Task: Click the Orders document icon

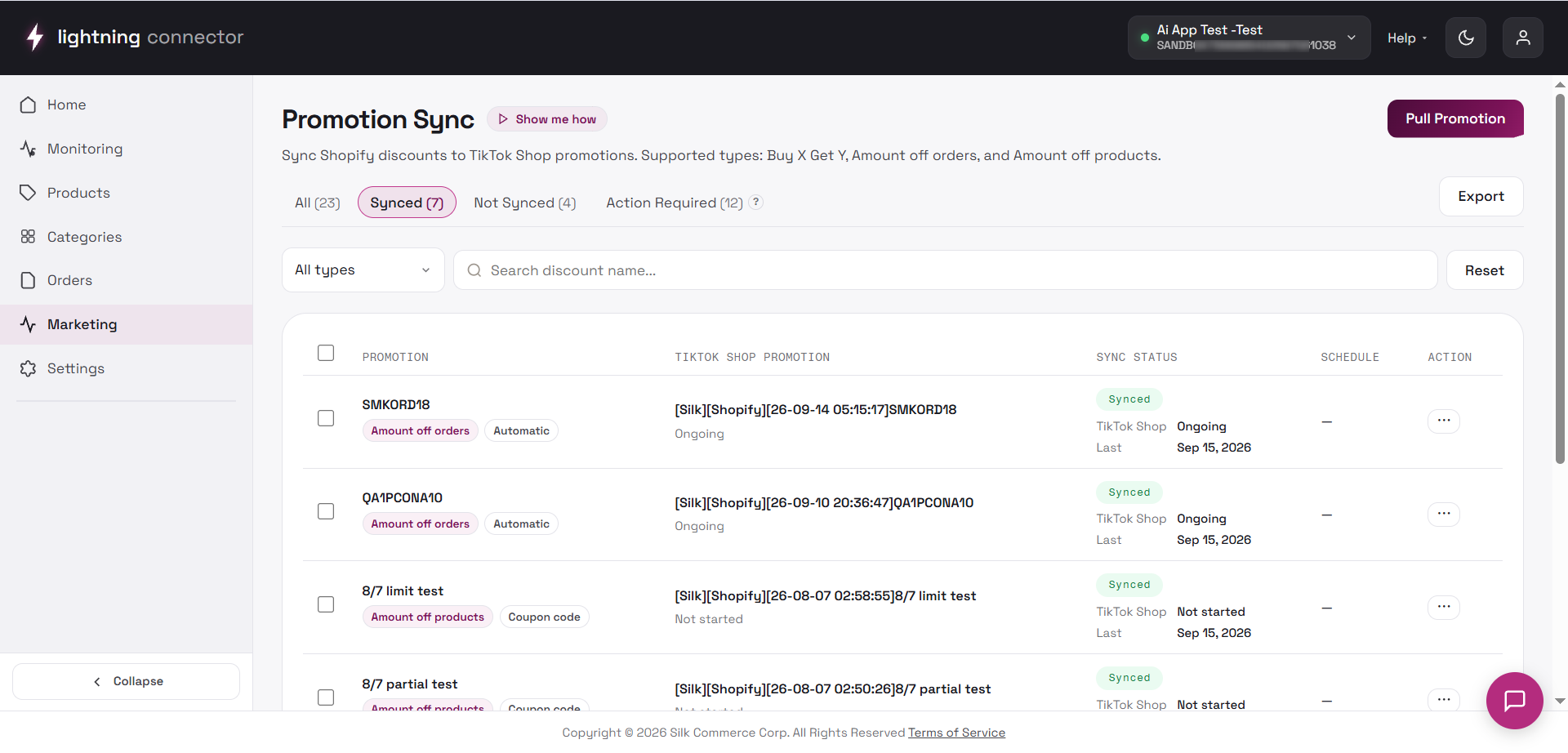Action: click(28, 280)
